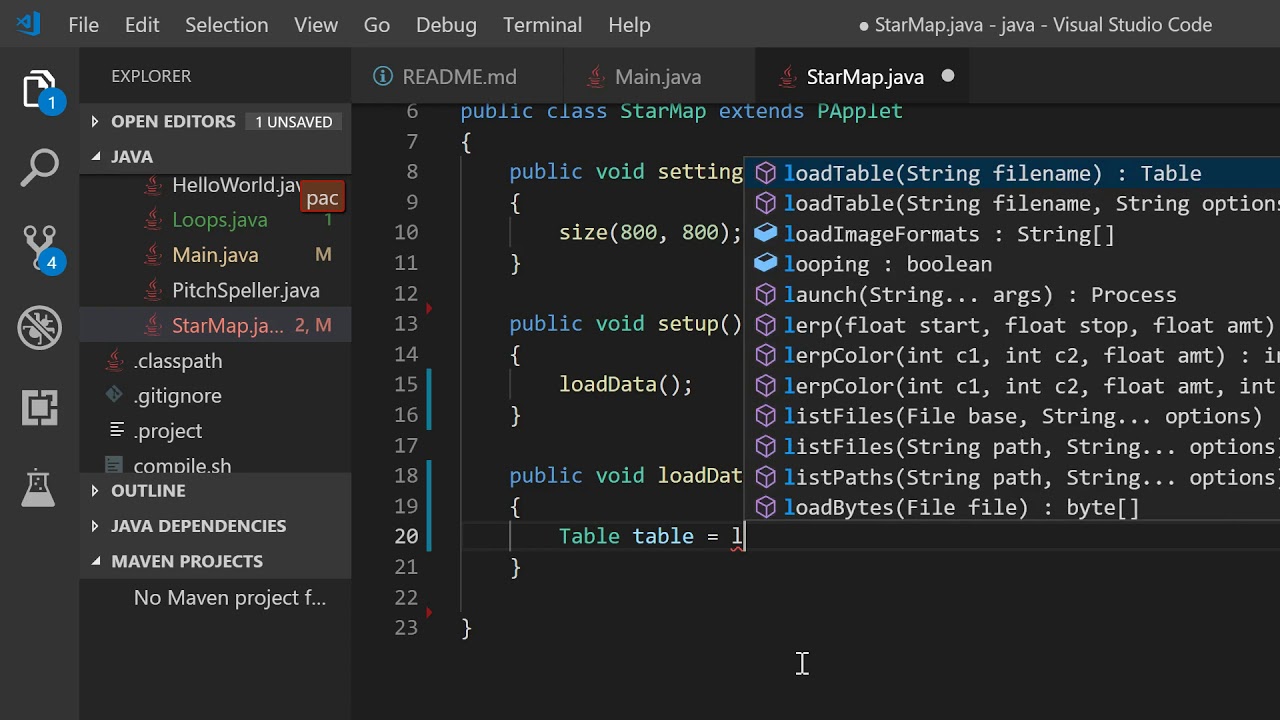Open the Test beaker view icon
This screenshot has width=1280, height=720.
40,487
